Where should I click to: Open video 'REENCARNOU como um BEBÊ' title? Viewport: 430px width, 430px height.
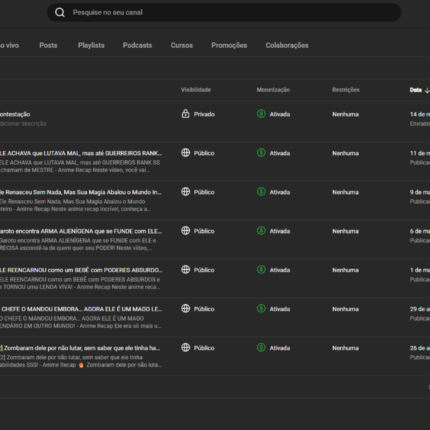coord(81,270)
